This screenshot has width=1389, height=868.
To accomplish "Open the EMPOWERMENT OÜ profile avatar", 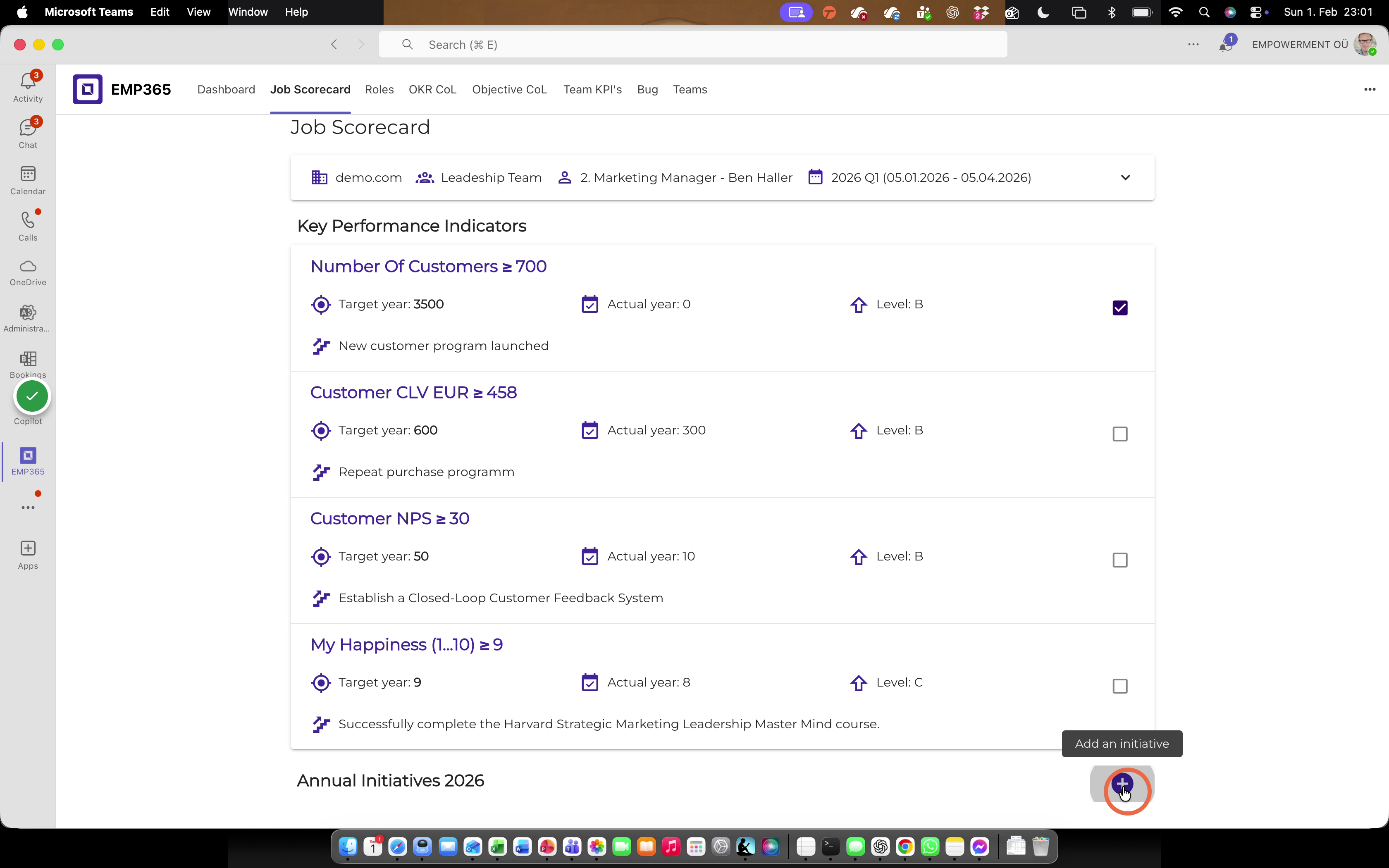I will (x=1365, y=44).
